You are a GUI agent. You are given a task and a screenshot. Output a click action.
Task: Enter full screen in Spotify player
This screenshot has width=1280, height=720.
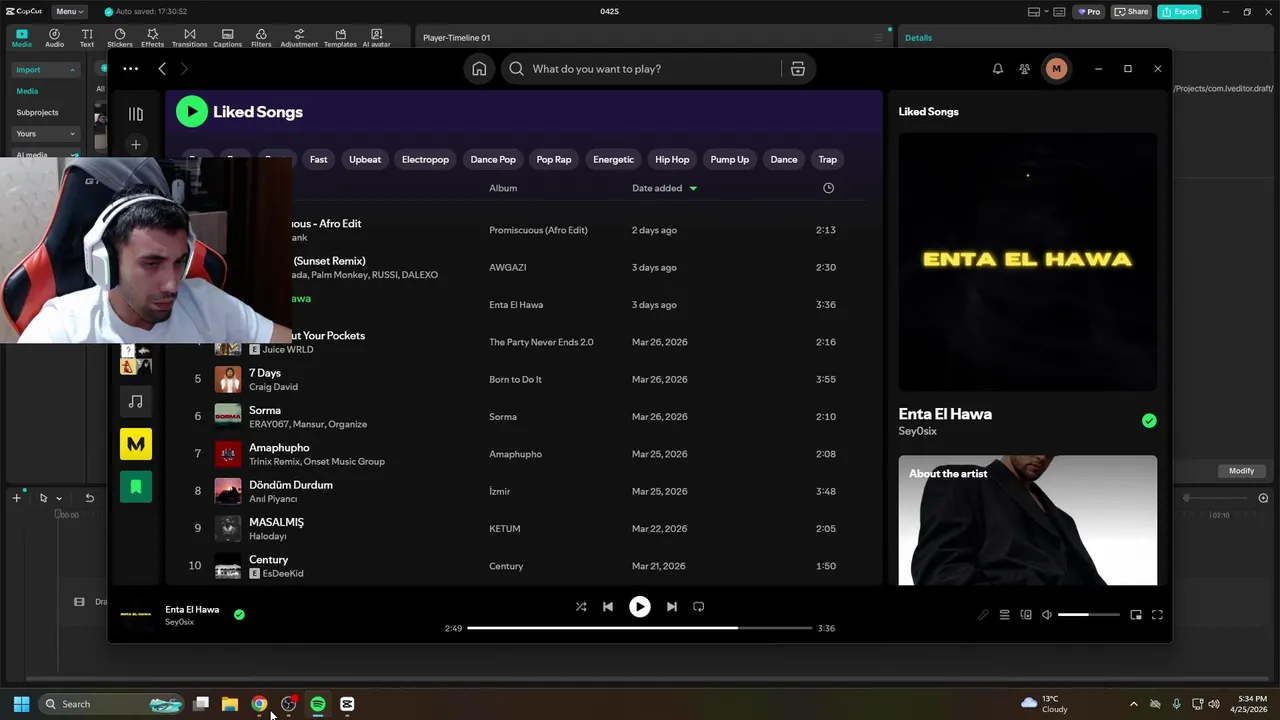point(1157,615)
